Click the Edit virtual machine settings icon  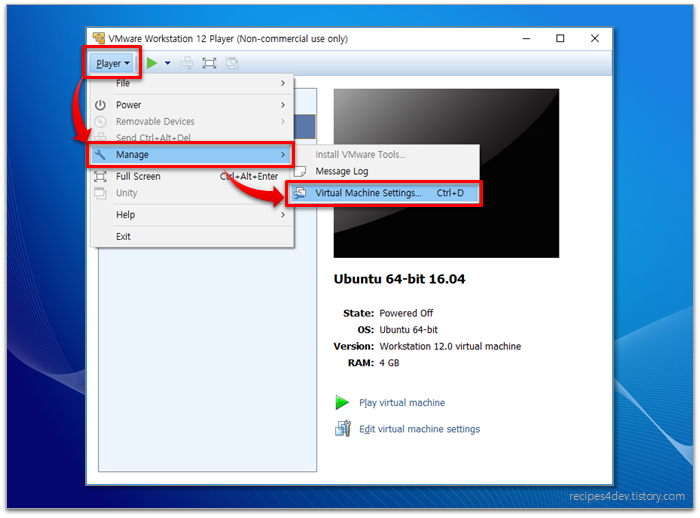click(343, 429)
